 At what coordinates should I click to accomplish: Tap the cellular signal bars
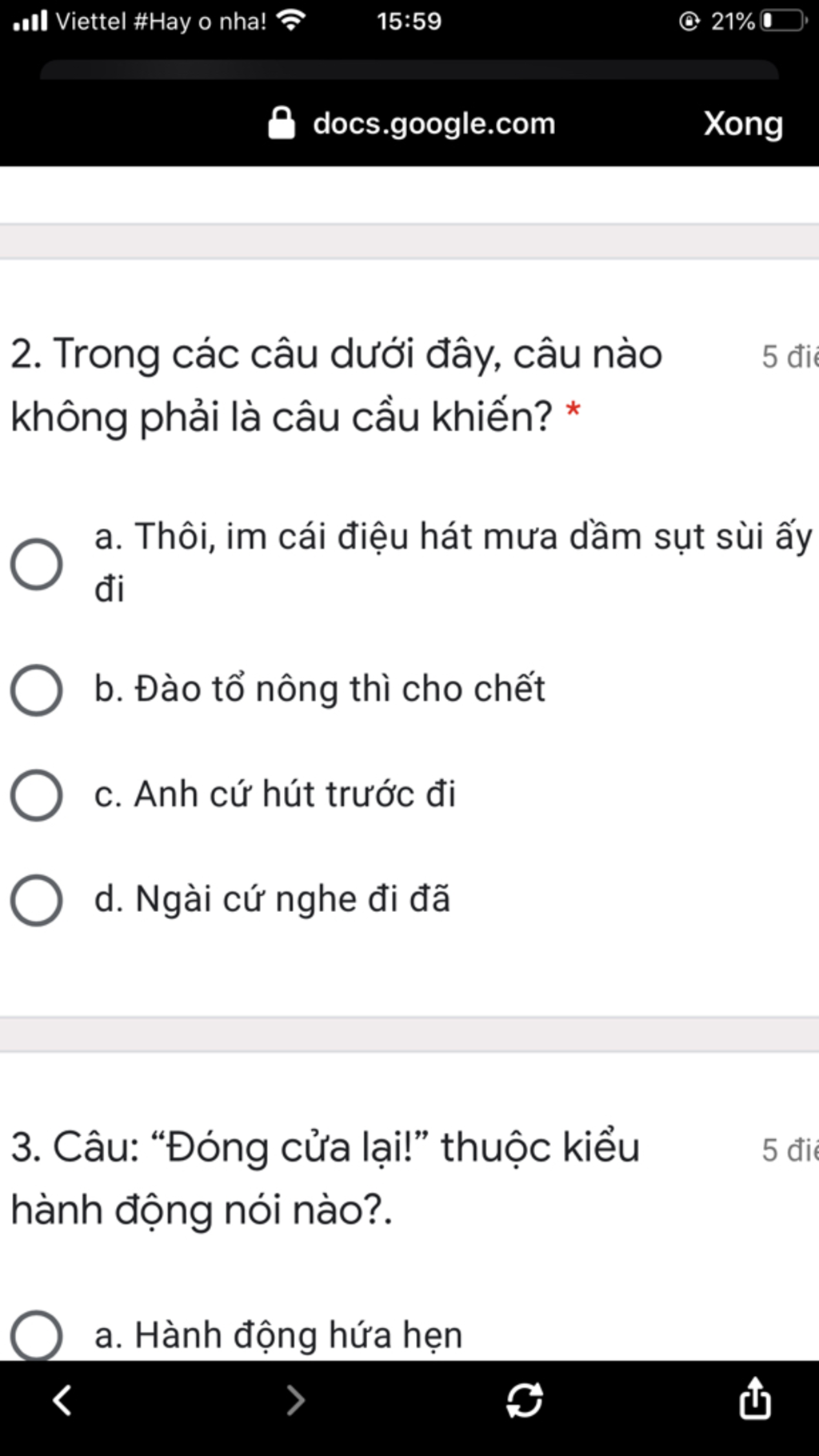[30, 21]
